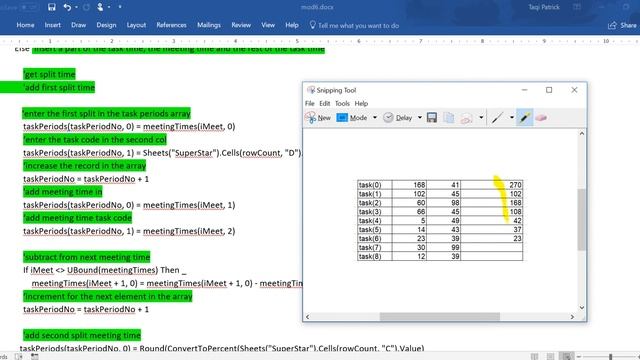Click the Touch/Mouse mode icon
The height and width of the screenshot is (360, 640).
pyautogui.click(x=100, y=7)
